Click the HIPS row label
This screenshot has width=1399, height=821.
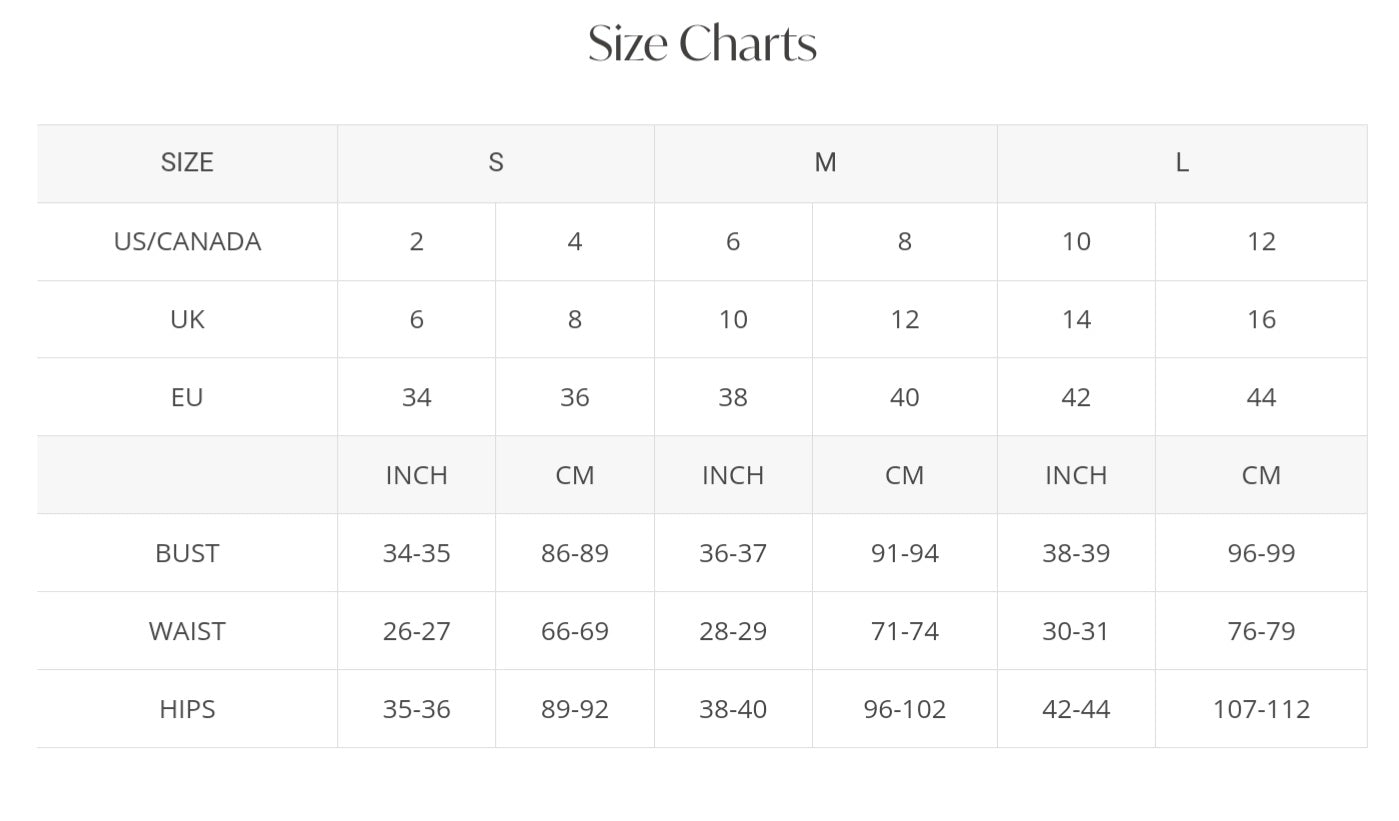coord(187,709)
